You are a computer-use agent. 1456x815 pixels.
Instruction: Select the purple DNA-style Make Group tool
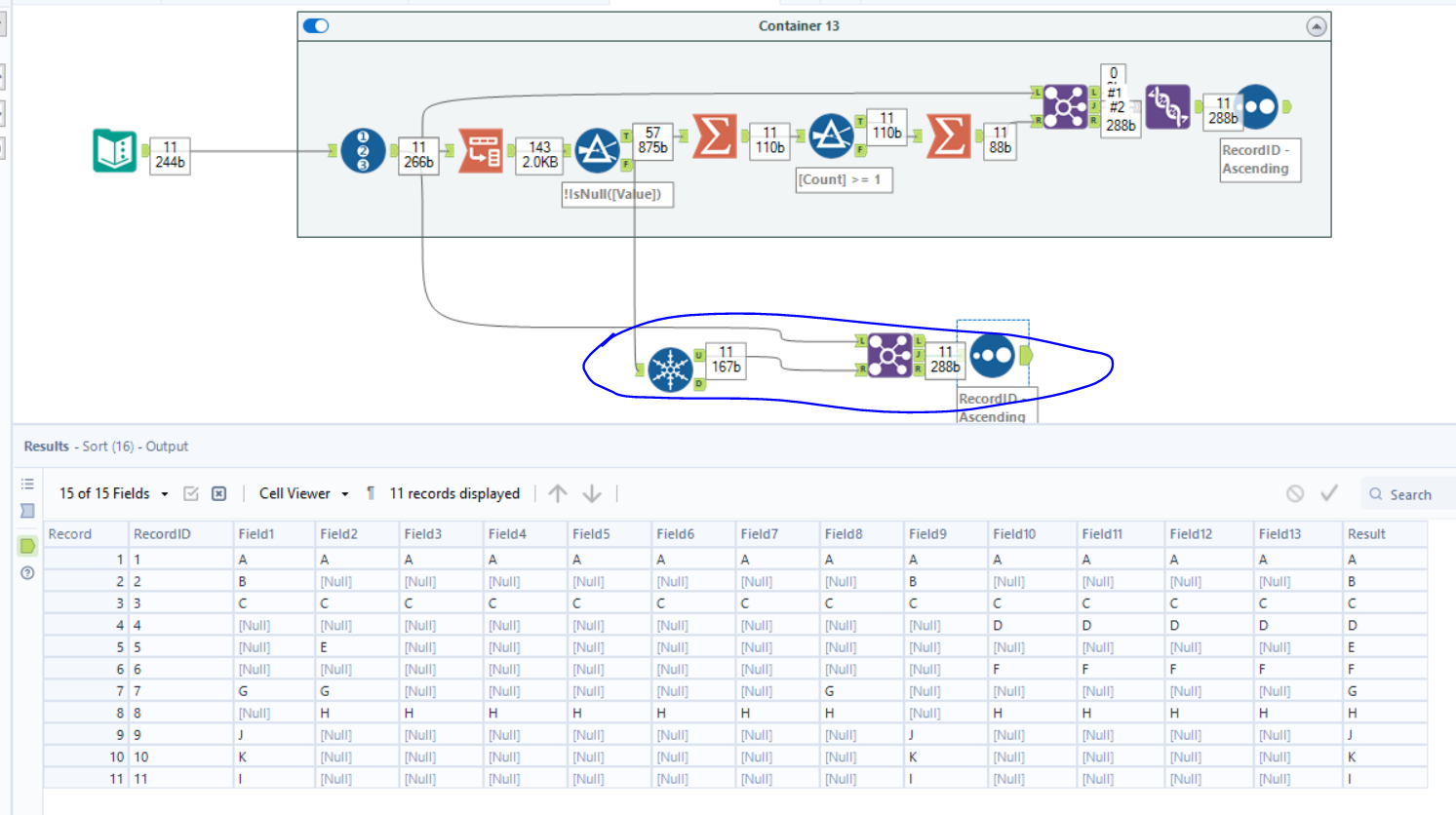point(1167,105)
